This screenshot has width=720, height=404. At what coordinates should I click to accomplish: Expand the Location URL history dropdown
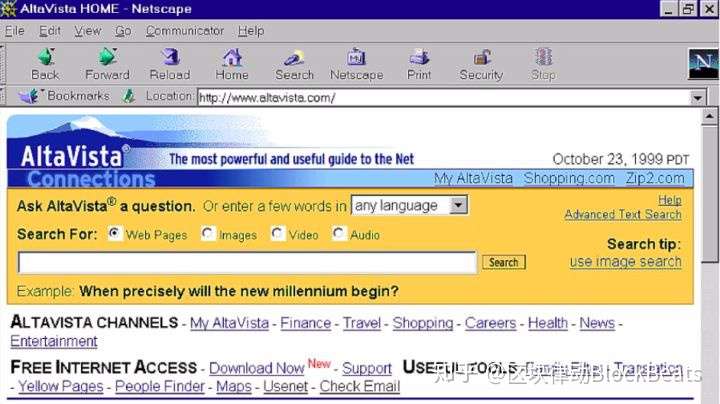point(697,98)
